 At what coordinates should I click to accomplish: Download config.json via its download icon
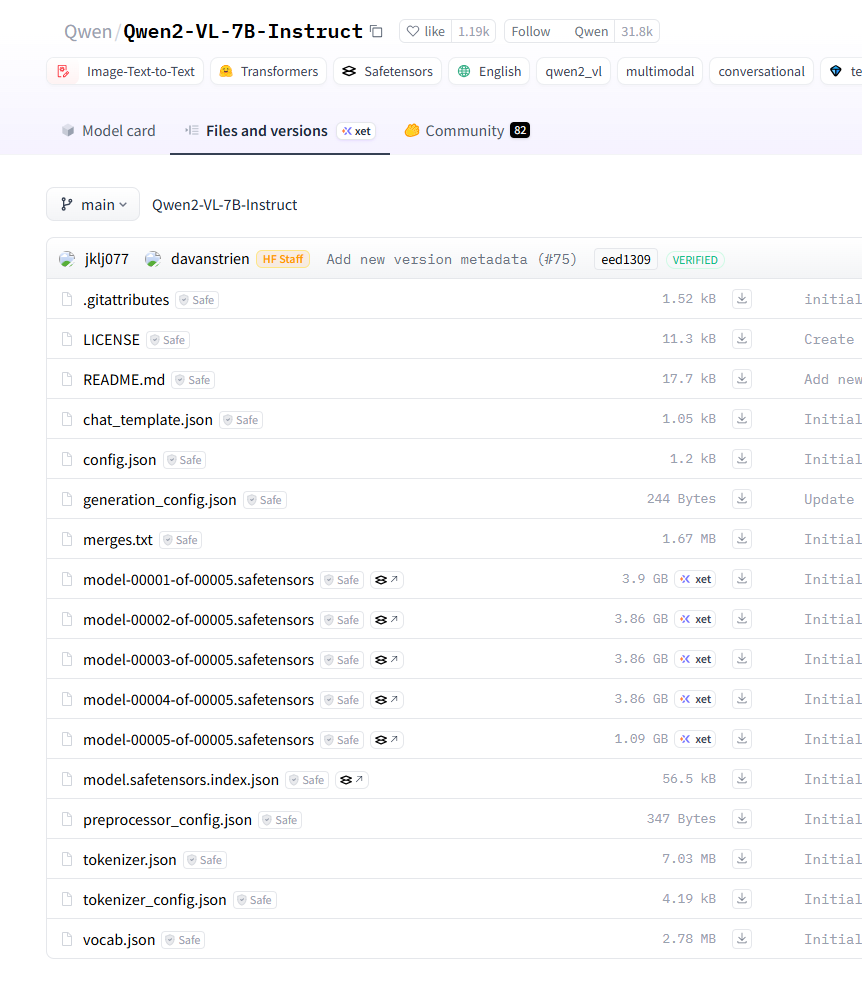pos(742,459)
